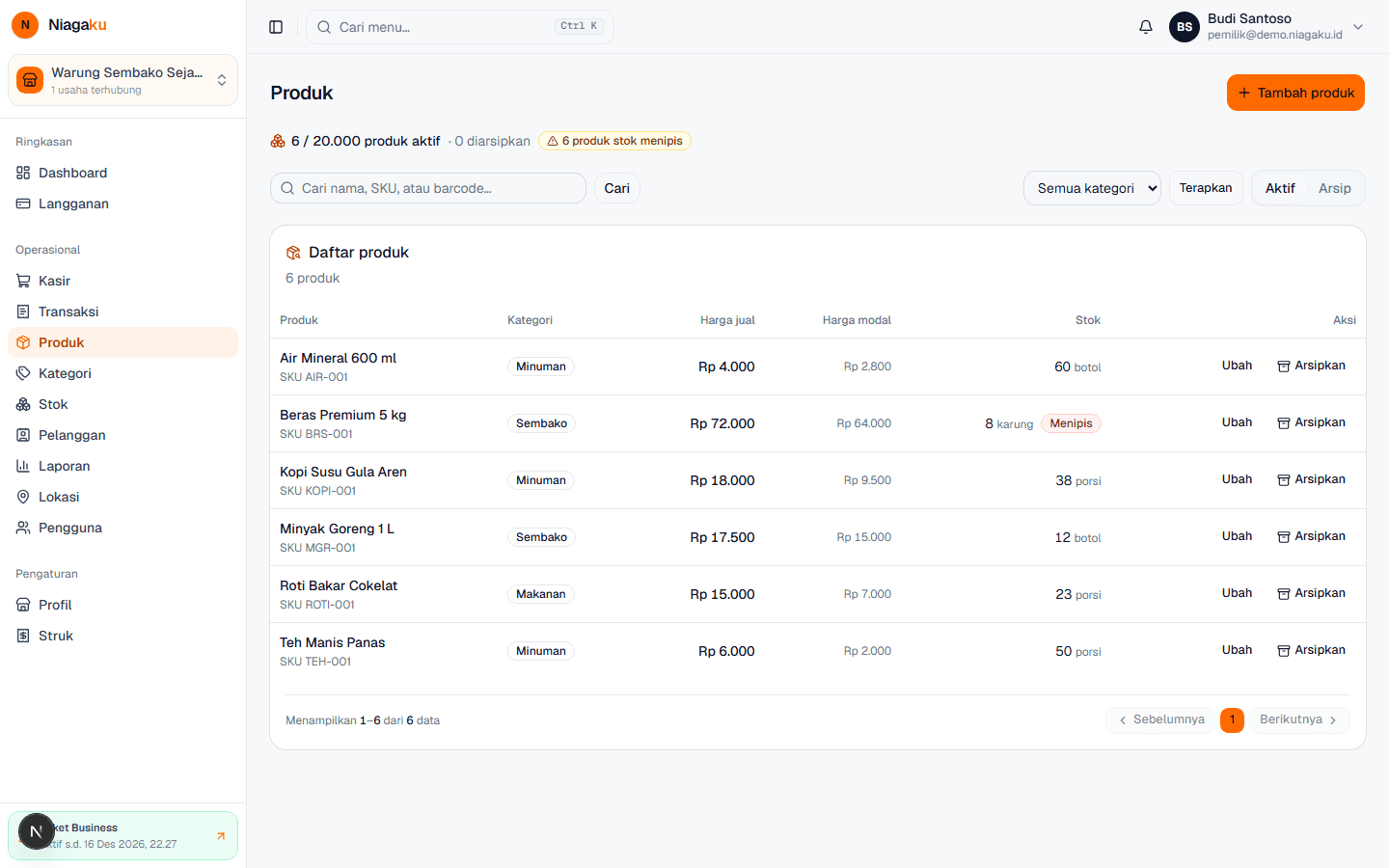The width and height of the screenshot is (1389, 868).
Task: Click the Tambah produk button
Action: click(1295, 93)
